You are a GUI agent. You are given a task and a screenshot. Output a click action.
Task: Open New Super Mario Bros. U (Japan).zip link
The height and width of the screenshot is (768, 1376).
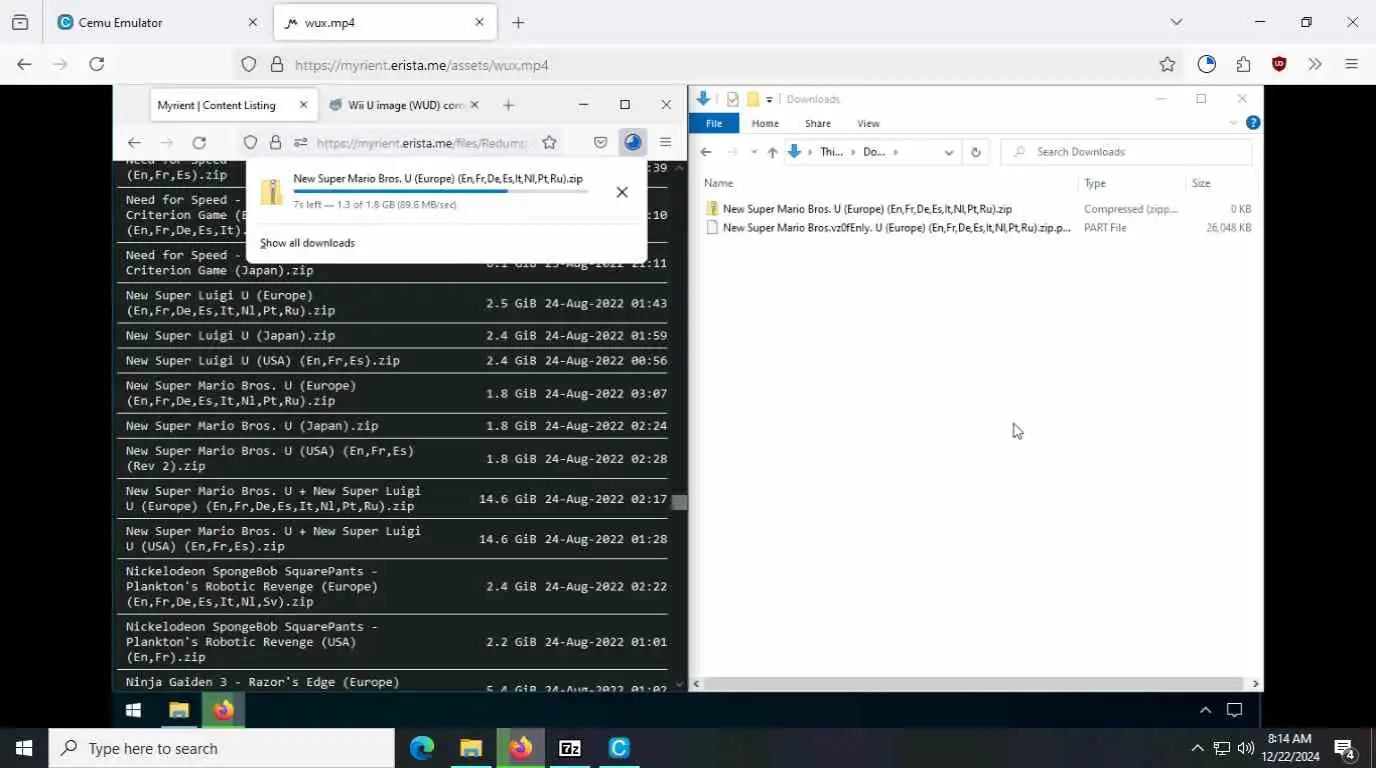coord(252,426)
